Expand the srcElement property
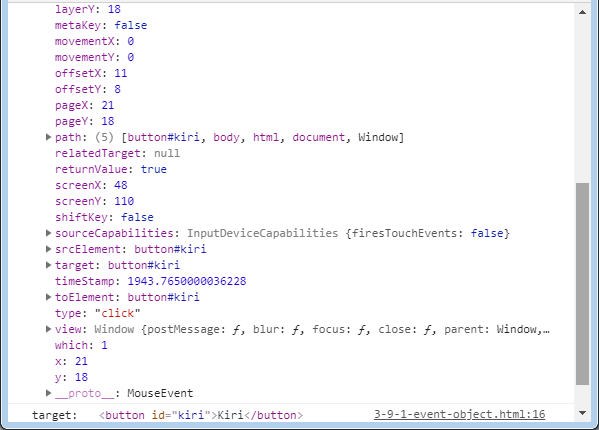The height and width of the screenshot is (430, 599). [x=48, y=249]
